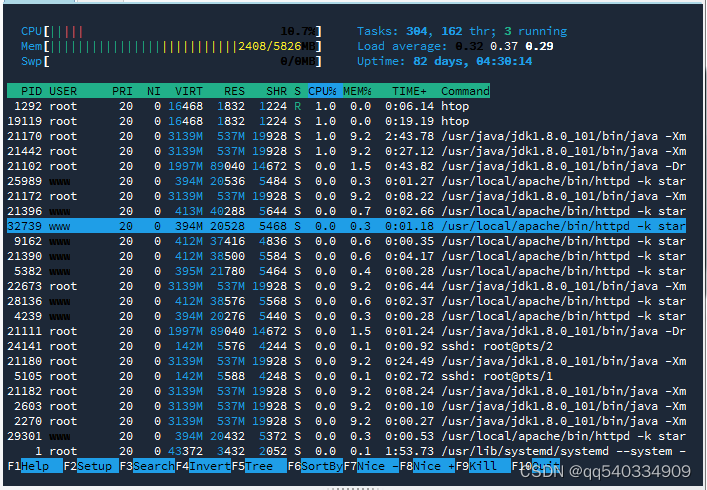Select java -Dr process row PID 21102
707x490 pixels.
[x=346, y=166]
